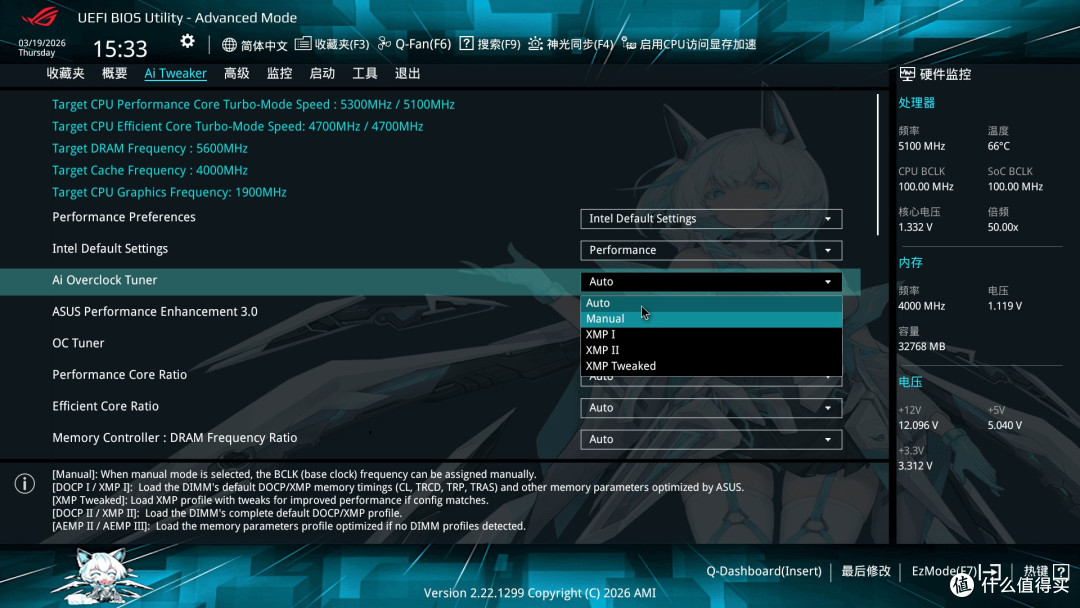Select the Ai Overclock Tuner row
Viewport: 1080px width, 608px height.
(430, 282)
